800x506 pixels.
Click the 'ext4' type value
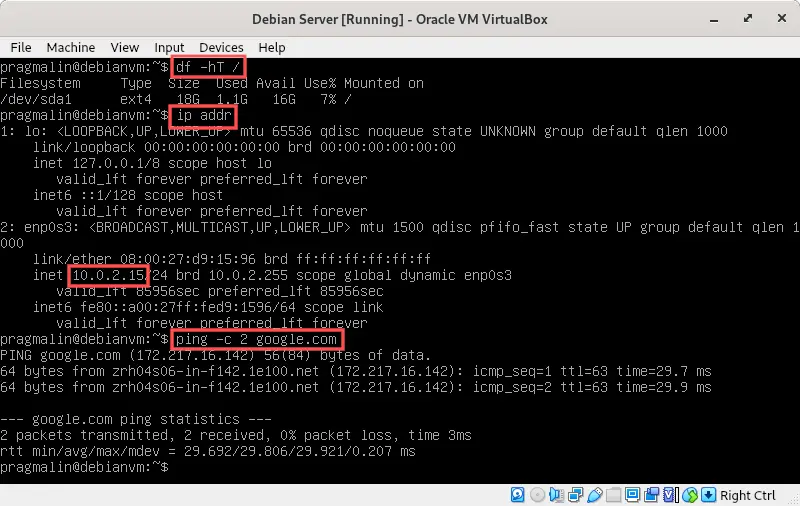click(x=136, y=99)
